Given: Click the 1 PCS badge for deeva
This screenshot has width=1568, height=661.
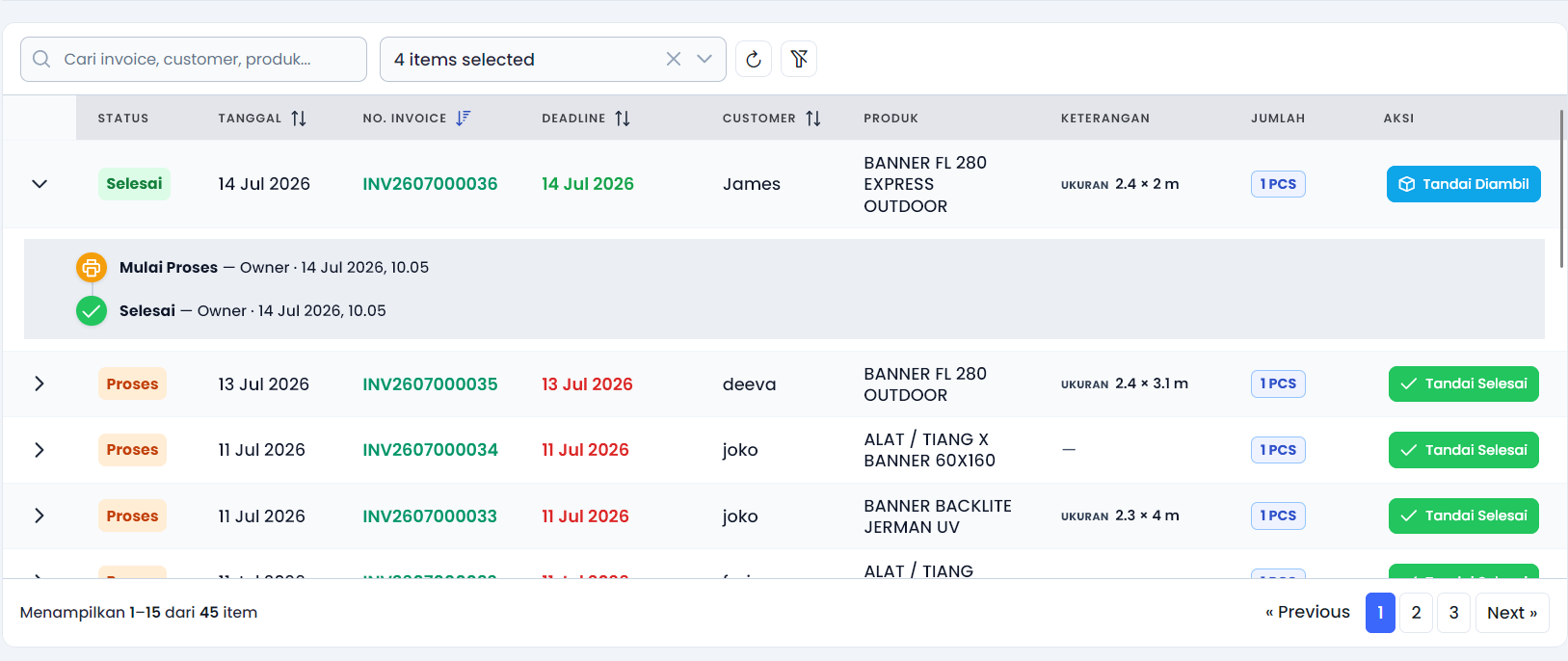Looking at the screenshot, I should pos(1278,383).
